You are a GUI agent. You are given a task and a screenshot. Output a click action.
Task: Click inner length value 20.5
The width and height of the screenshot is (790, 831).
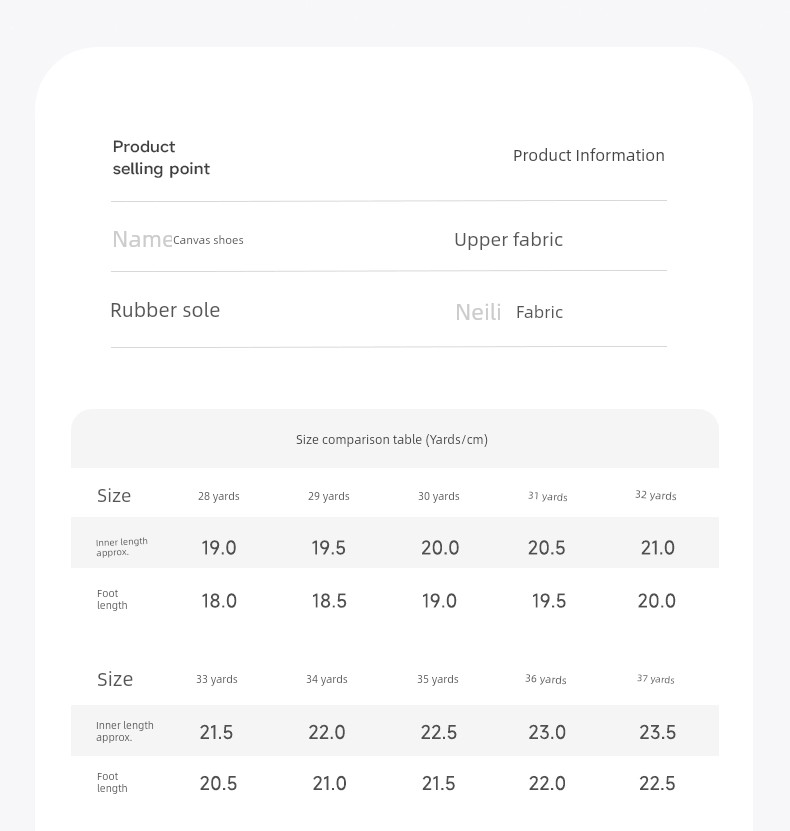tap(546, 547)
